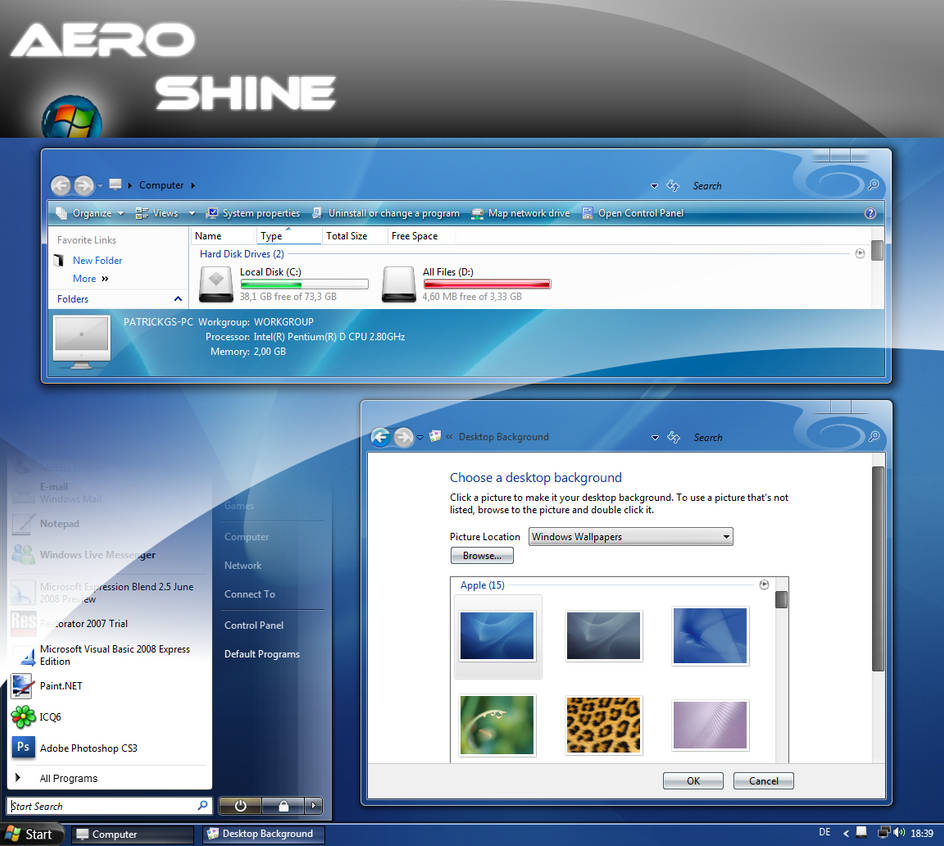Click Uninstall or change a program

point(386,213)
